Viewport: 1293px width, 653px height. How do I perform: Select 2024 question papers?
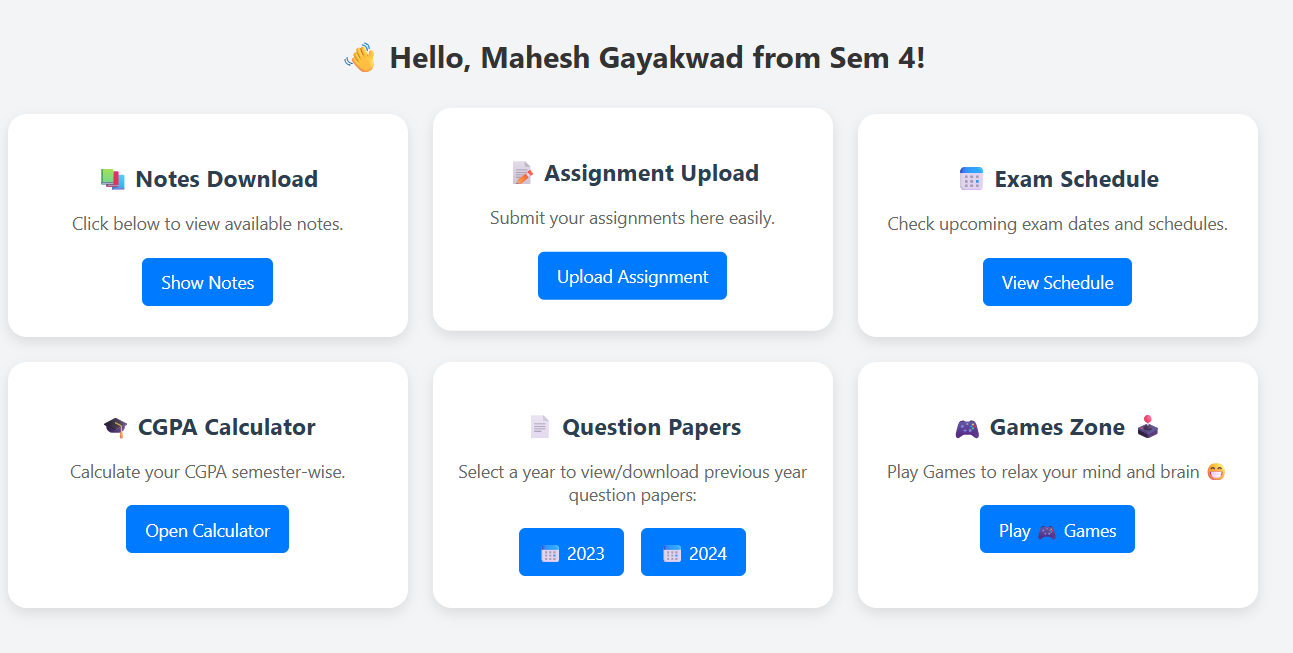click(x=693, y=552)
